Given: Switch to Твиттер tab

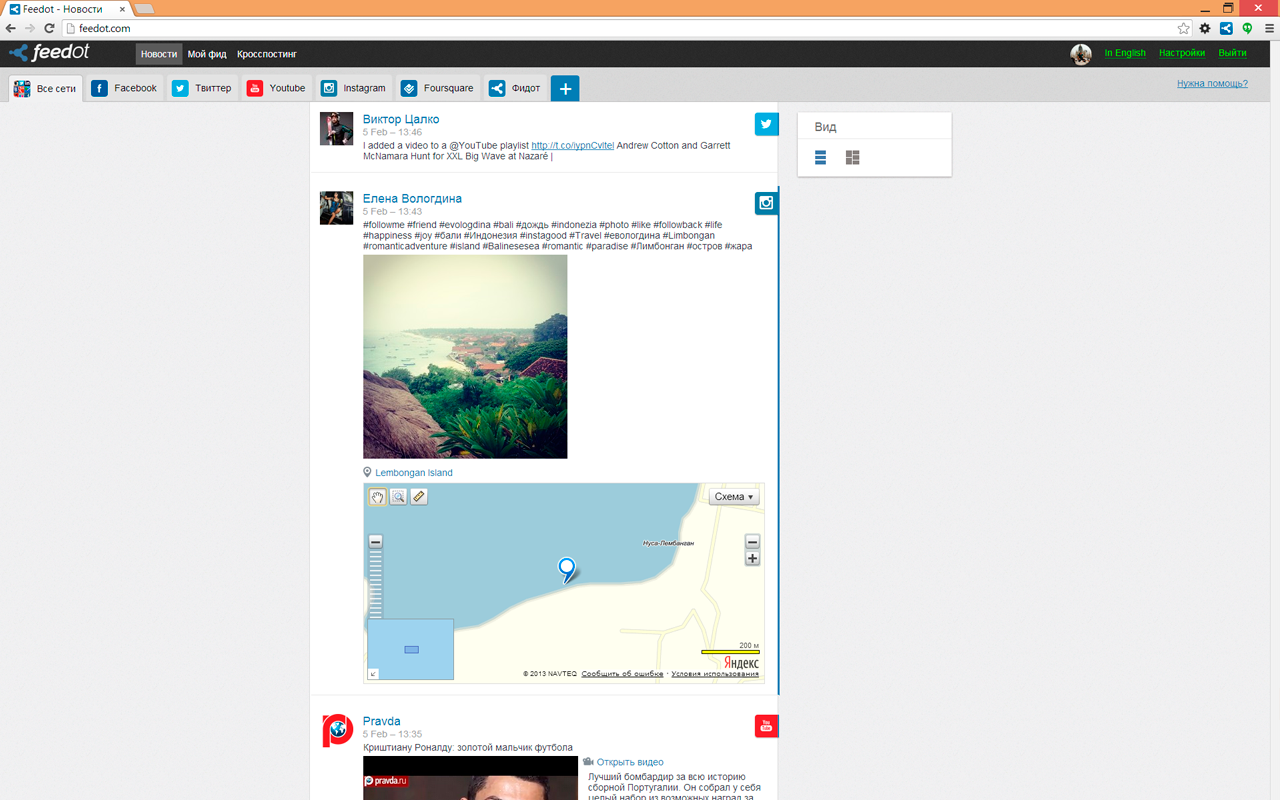Looking at the screenshot, I should click(x=201, y=88).
